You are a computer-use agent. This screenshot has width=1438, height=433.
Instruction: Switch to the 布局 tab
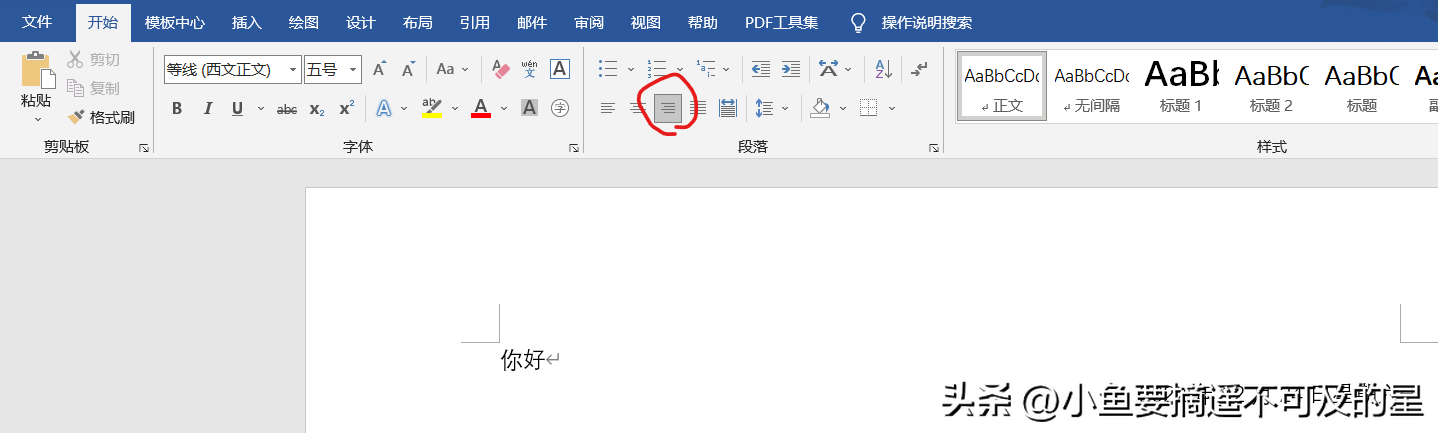tap(417, 22)
